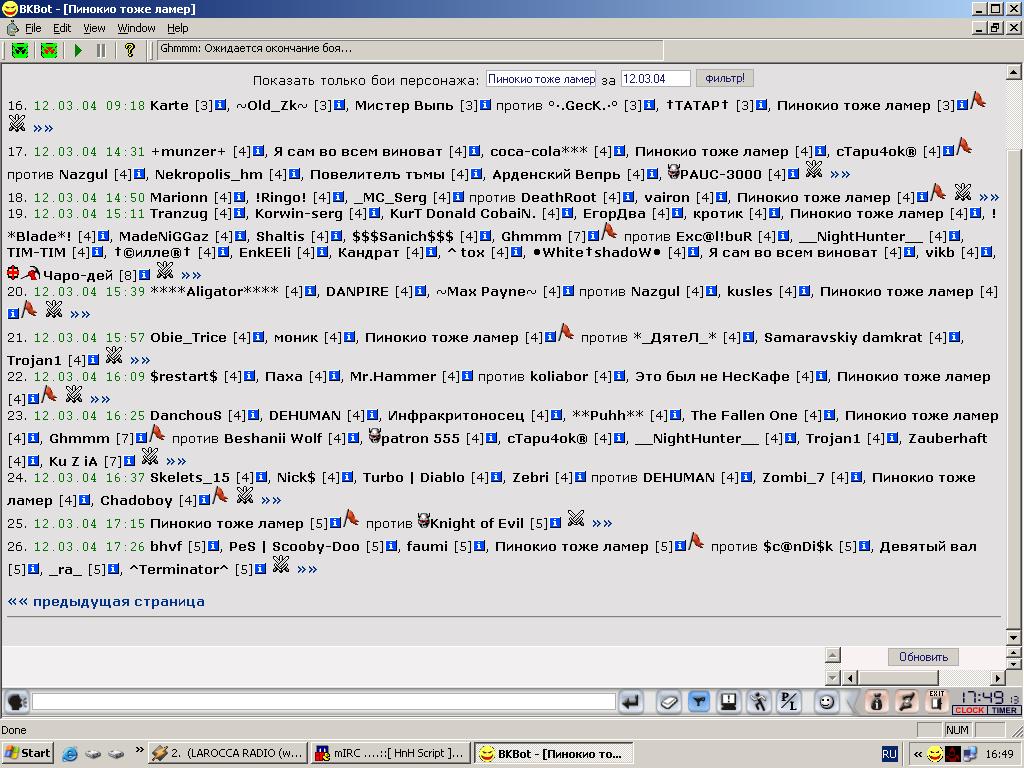Image resolution: width=1024 pixels, height=768 pixels.
Task: Click player name Marionn in fight 18
Action: 178,197
